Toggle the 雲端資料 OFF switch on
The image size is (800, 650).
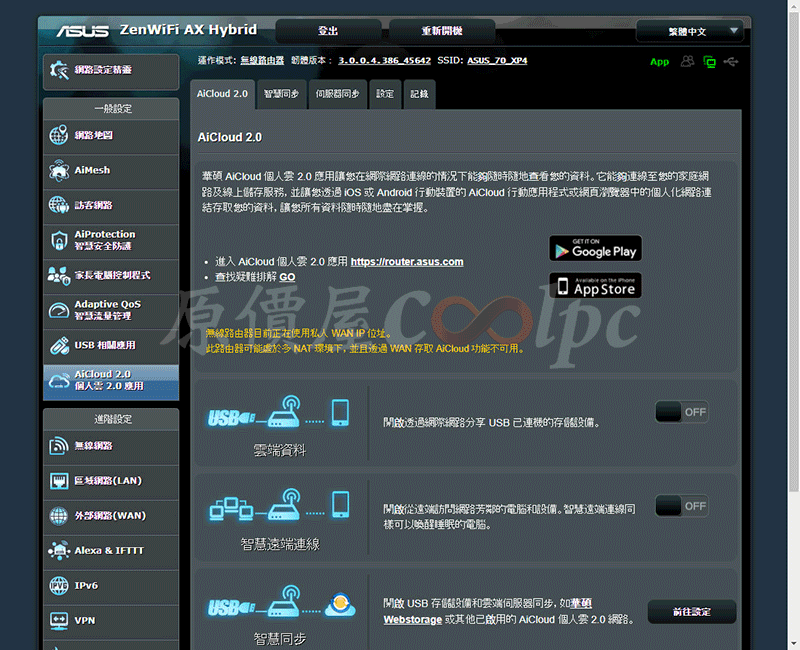(x=682, y=412)
